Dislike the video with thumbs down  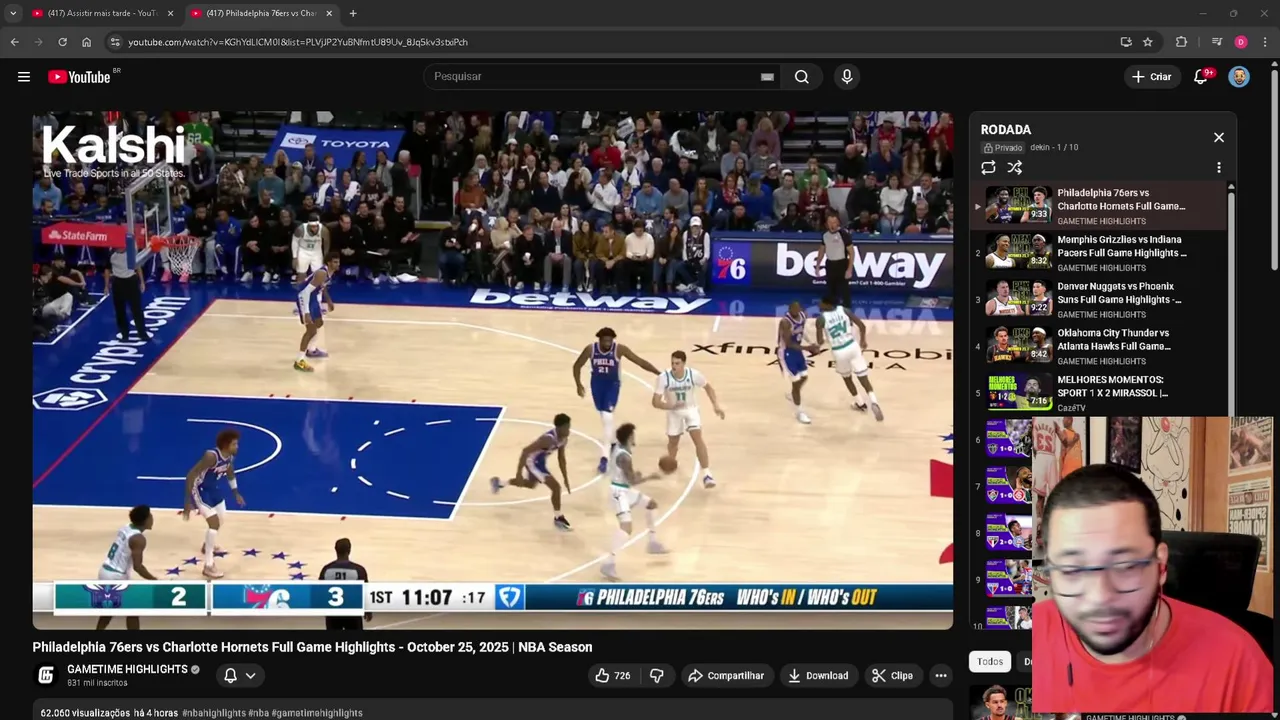pos(657,676)
